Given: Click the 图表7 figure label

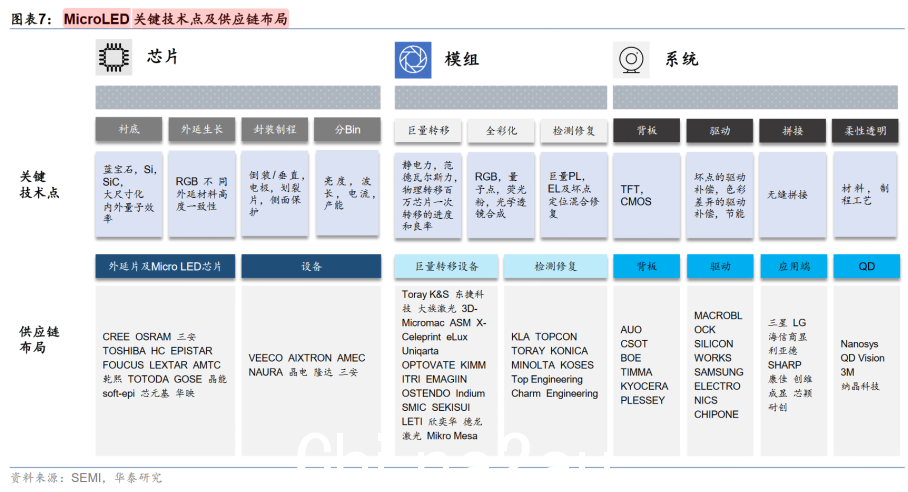Looking at the screenshot, I should tap(31, 19).
